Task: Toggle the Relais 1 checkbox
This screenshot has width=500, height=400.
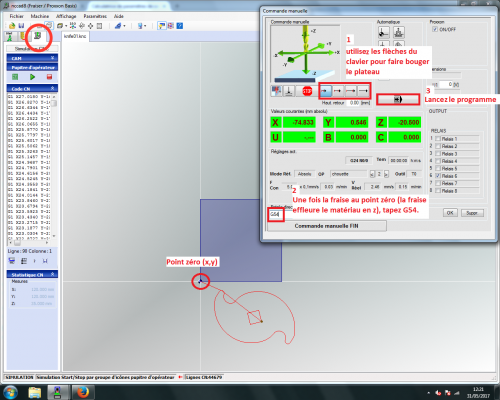Action: click(x=438, y=139)
